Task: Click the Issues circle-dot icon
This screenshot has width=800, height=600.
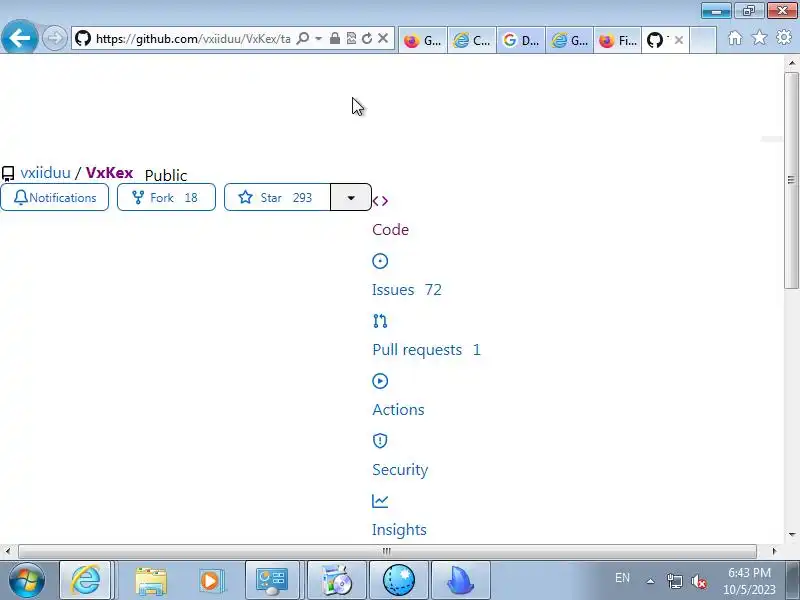Action: pos(380,261)
